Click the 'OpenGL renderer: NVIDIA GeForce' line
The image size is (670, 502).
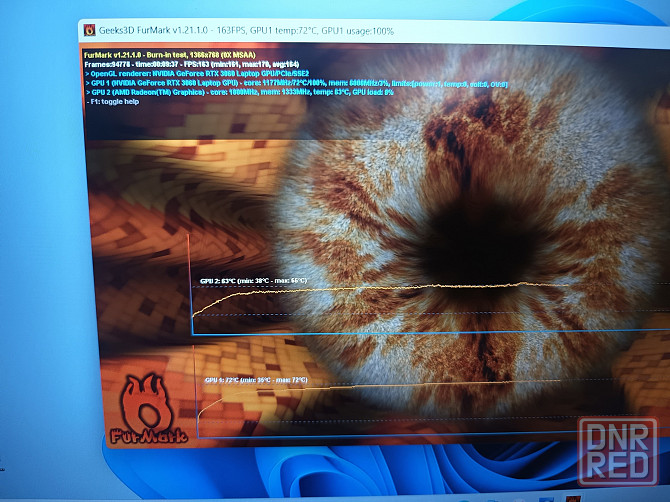pos(197,74)
